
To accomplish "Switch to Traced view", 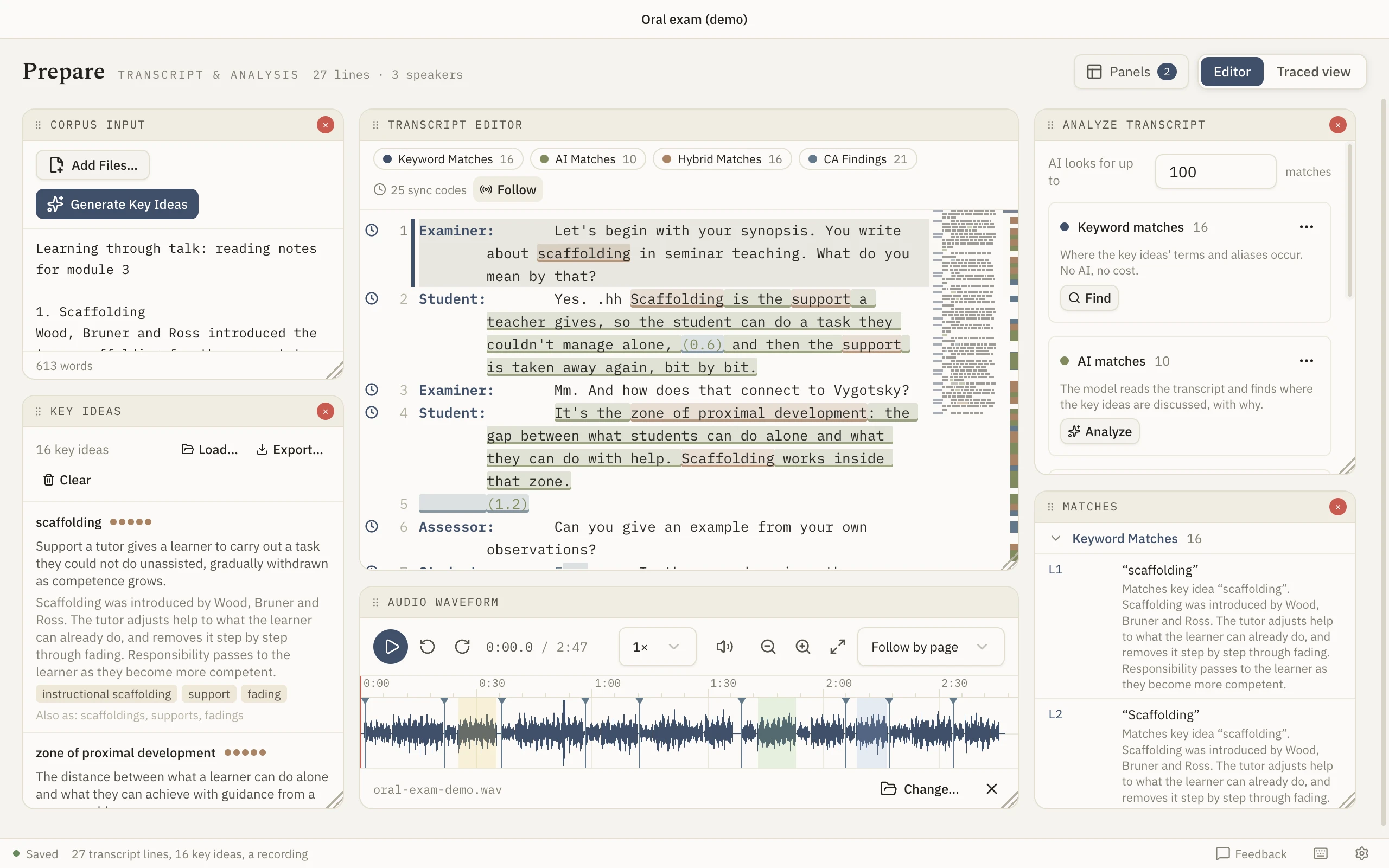I will 1313,72.
